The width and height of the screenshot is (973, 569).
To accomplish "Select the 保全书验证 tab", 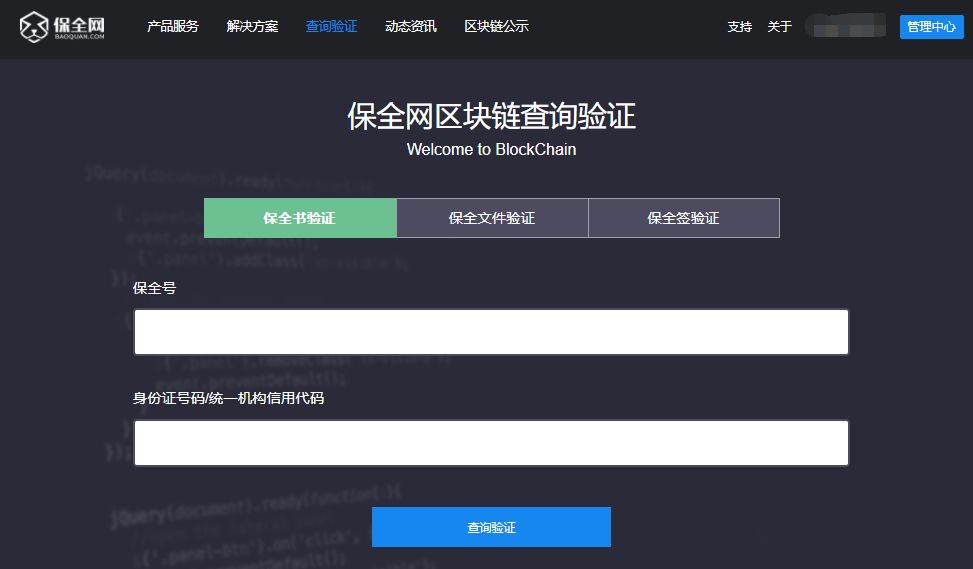I will point(300,218).
